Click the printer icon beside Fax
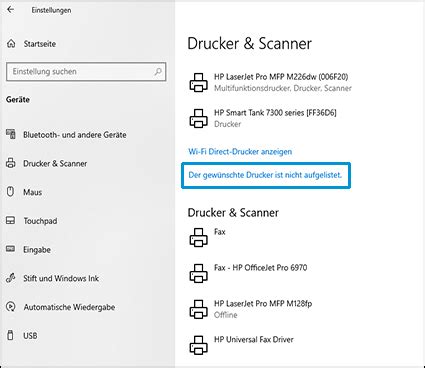Image resolution: width=425 pixels, height=368 pixels. click(x=199, y=237)
